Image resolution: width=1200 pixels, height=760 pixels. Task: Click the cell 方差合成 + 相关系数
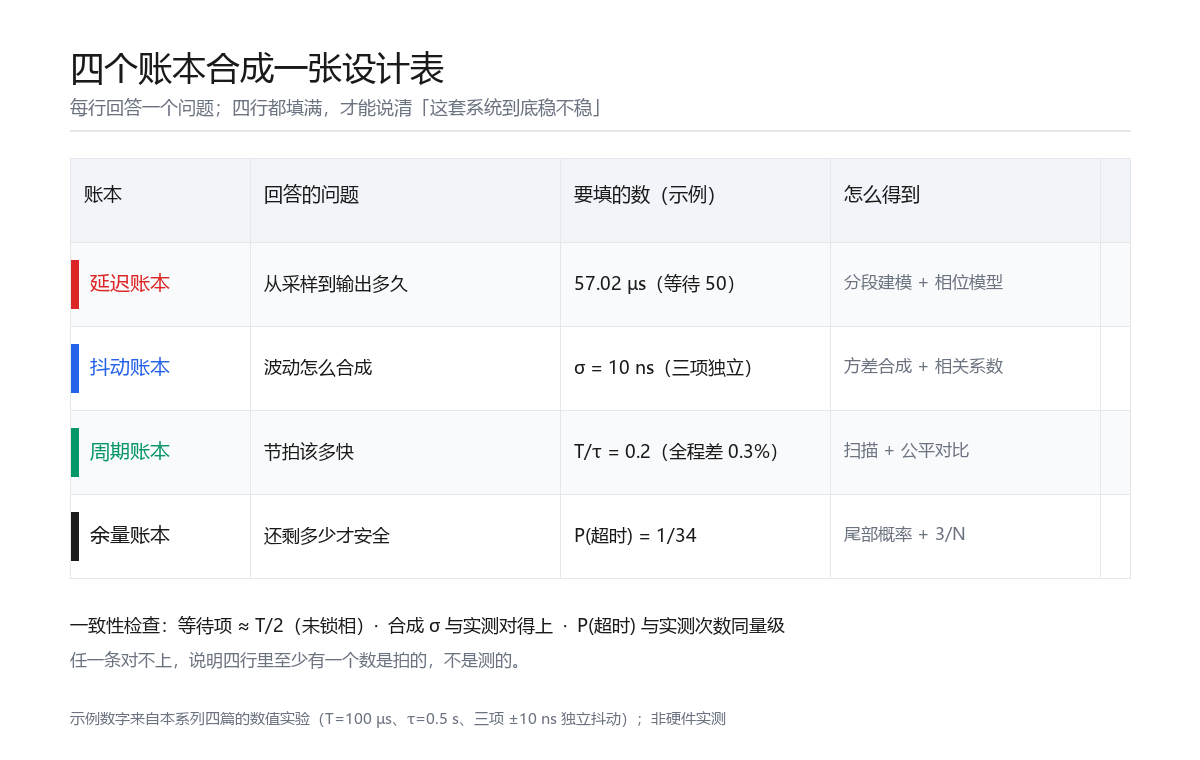(x=923, y=367)
